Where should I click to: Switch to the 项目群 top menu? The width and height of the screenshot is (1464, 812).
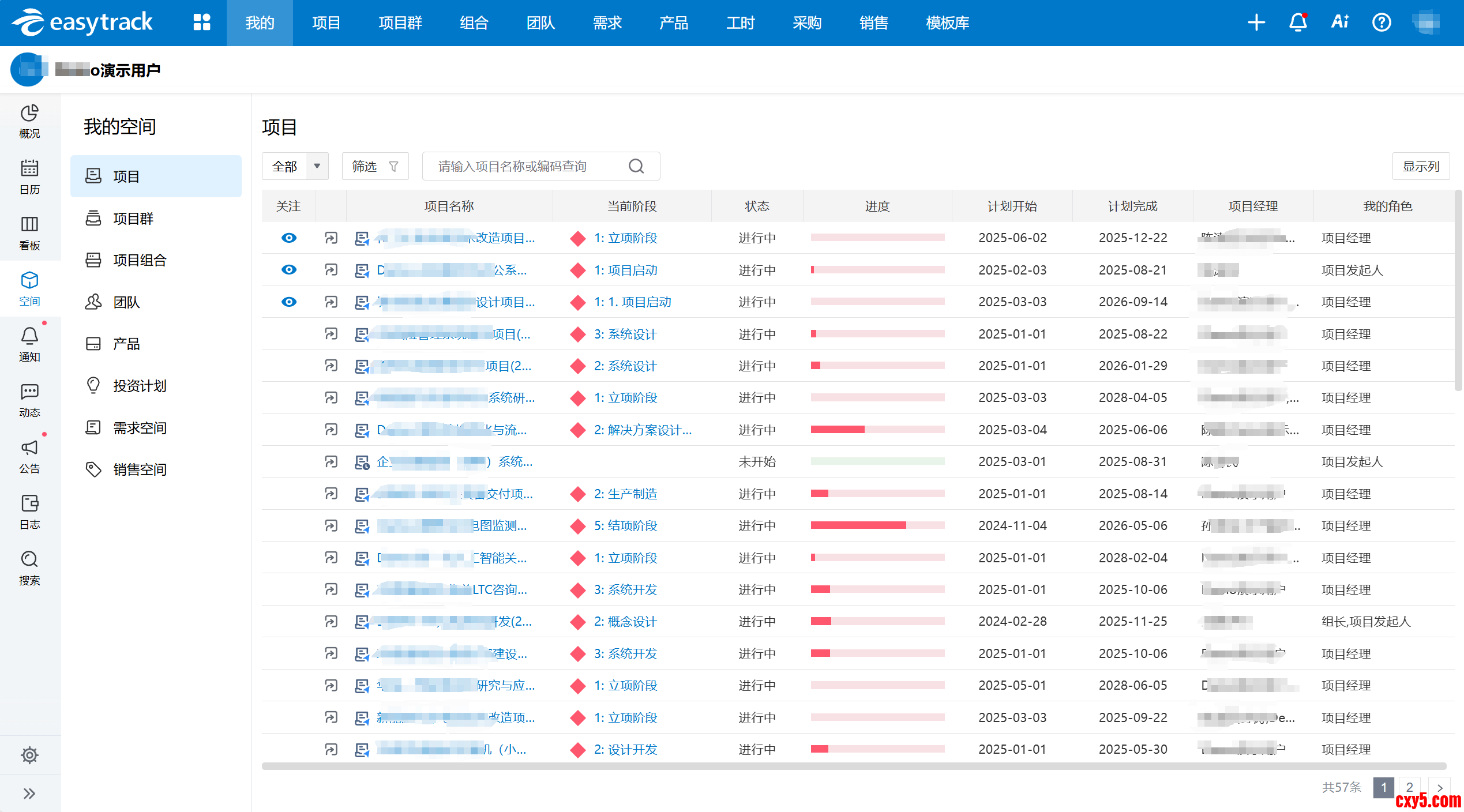click(400, 22)
